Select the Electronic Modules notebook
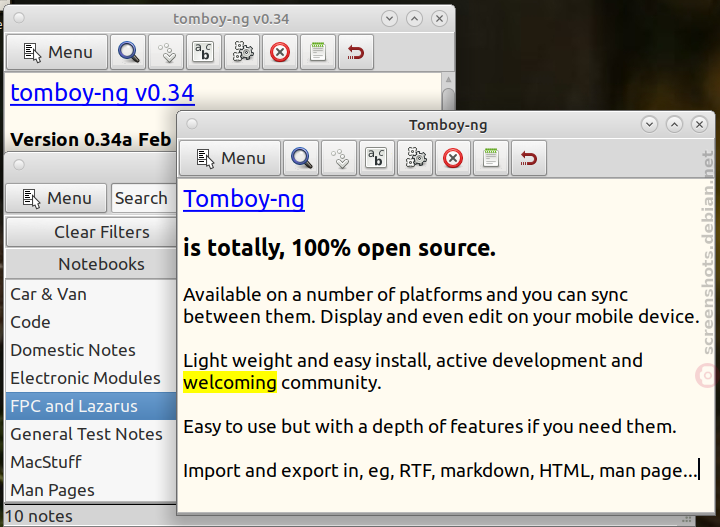720x527 pixels. 91,378
